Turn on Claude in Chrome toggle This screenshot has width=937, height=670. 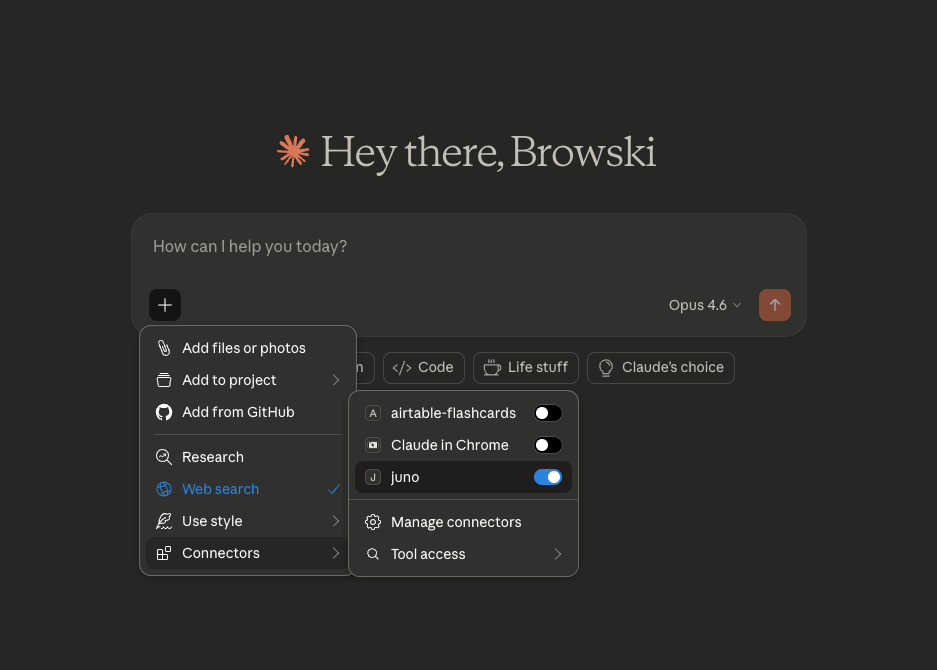pyautogui.click(x=547, y=445)
